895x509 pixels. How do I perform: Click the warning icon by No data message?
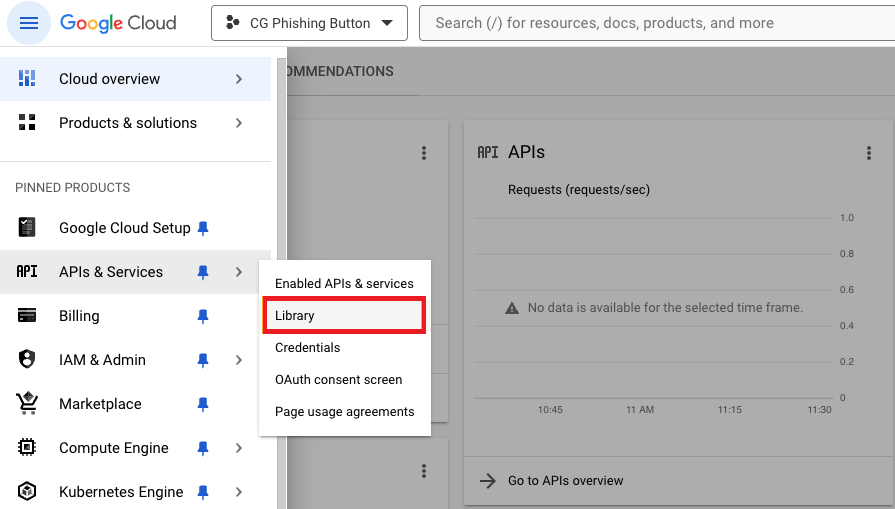coord(512,308)
